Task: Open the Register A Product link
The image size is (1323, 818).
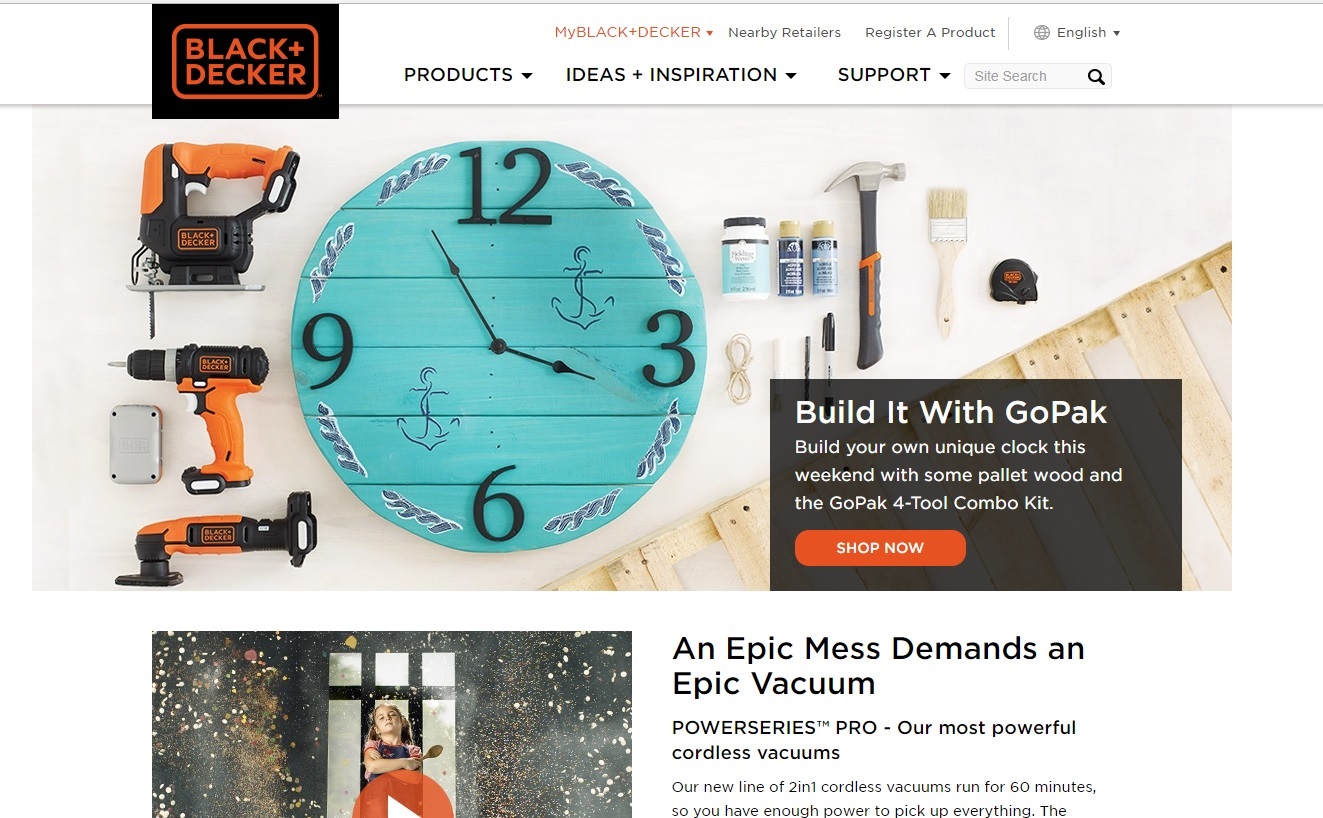Action: coord(930,33)
